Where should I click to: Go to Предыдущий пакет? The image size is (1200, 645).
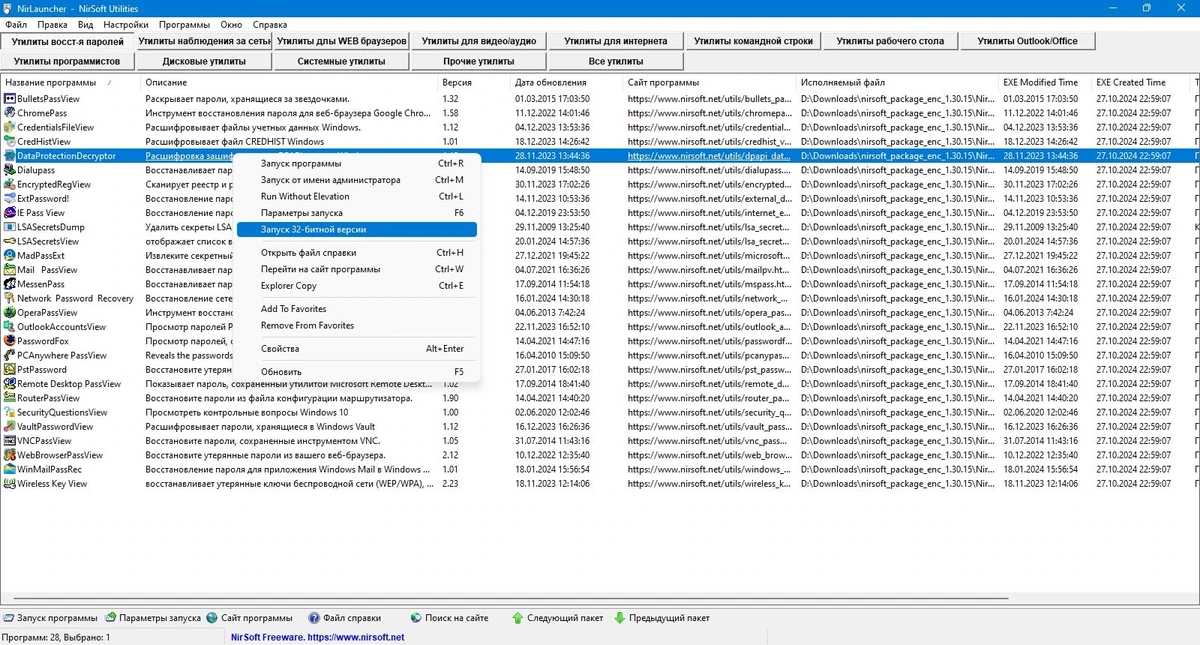tap(662, 618)
